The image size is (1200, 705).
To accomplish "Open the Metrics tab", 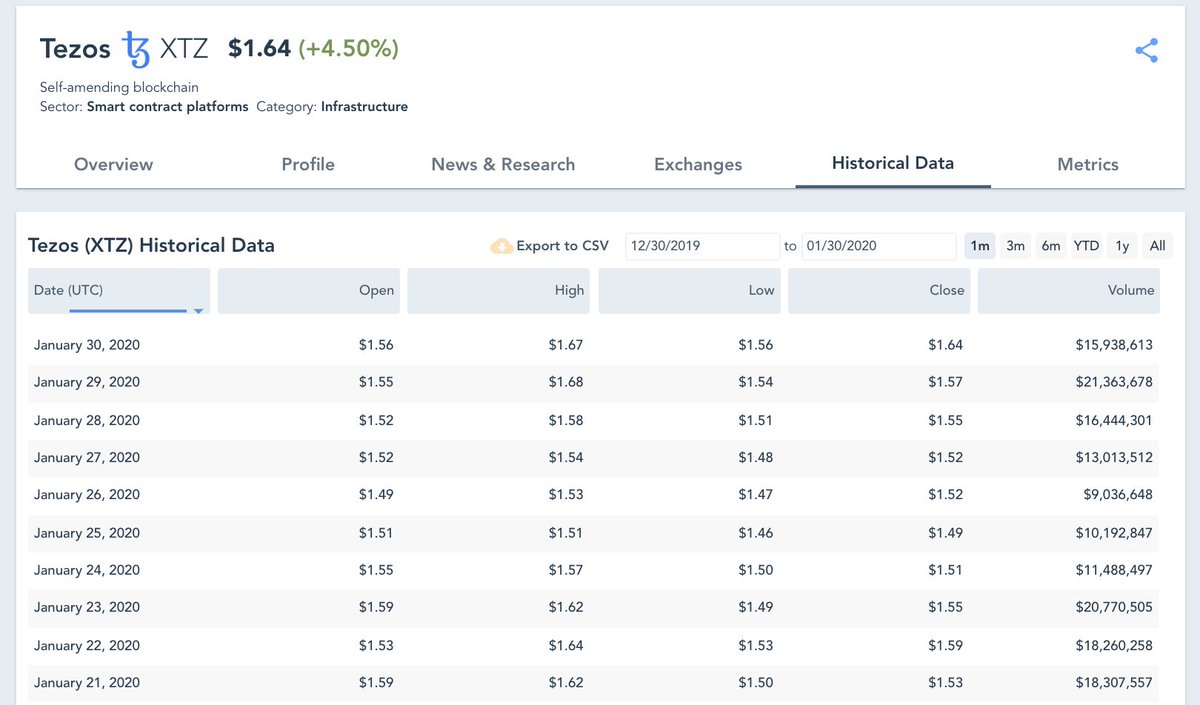I will point(1088,164).
